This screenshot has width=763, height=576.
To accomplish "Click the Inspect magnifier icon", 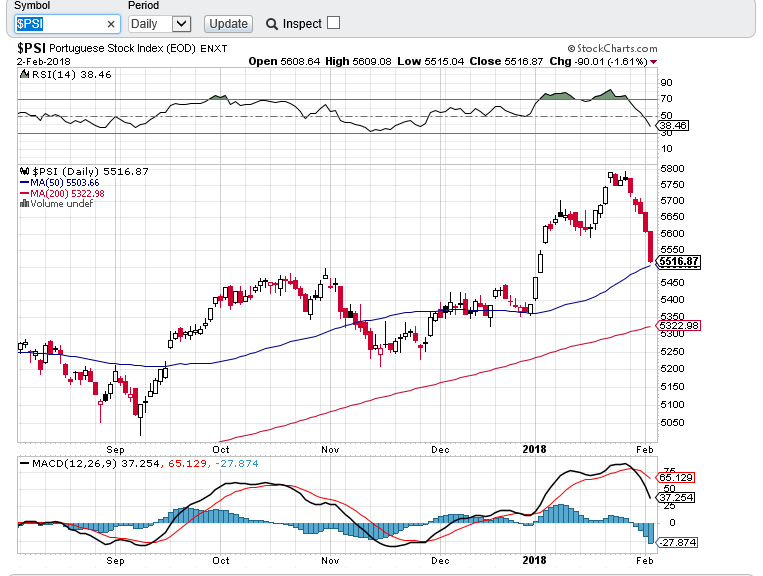I will [x=272, y=24].
